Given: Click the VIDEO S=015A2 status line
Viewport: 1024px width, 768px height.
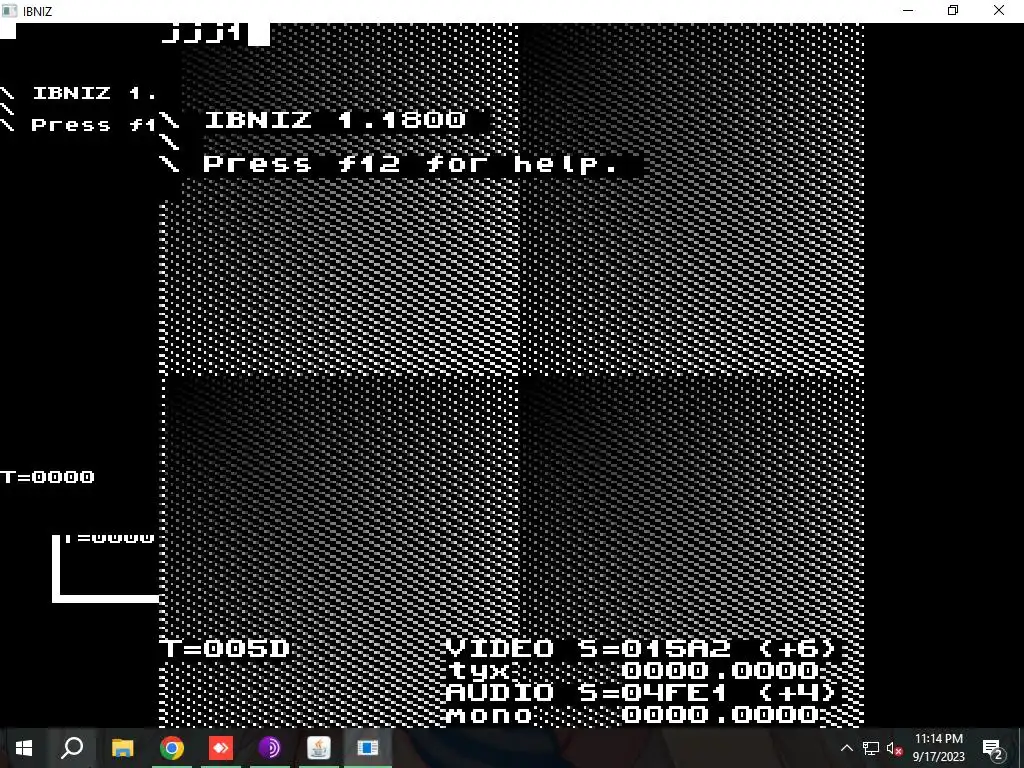Looking at the screenshot, I should pos(641,648).
